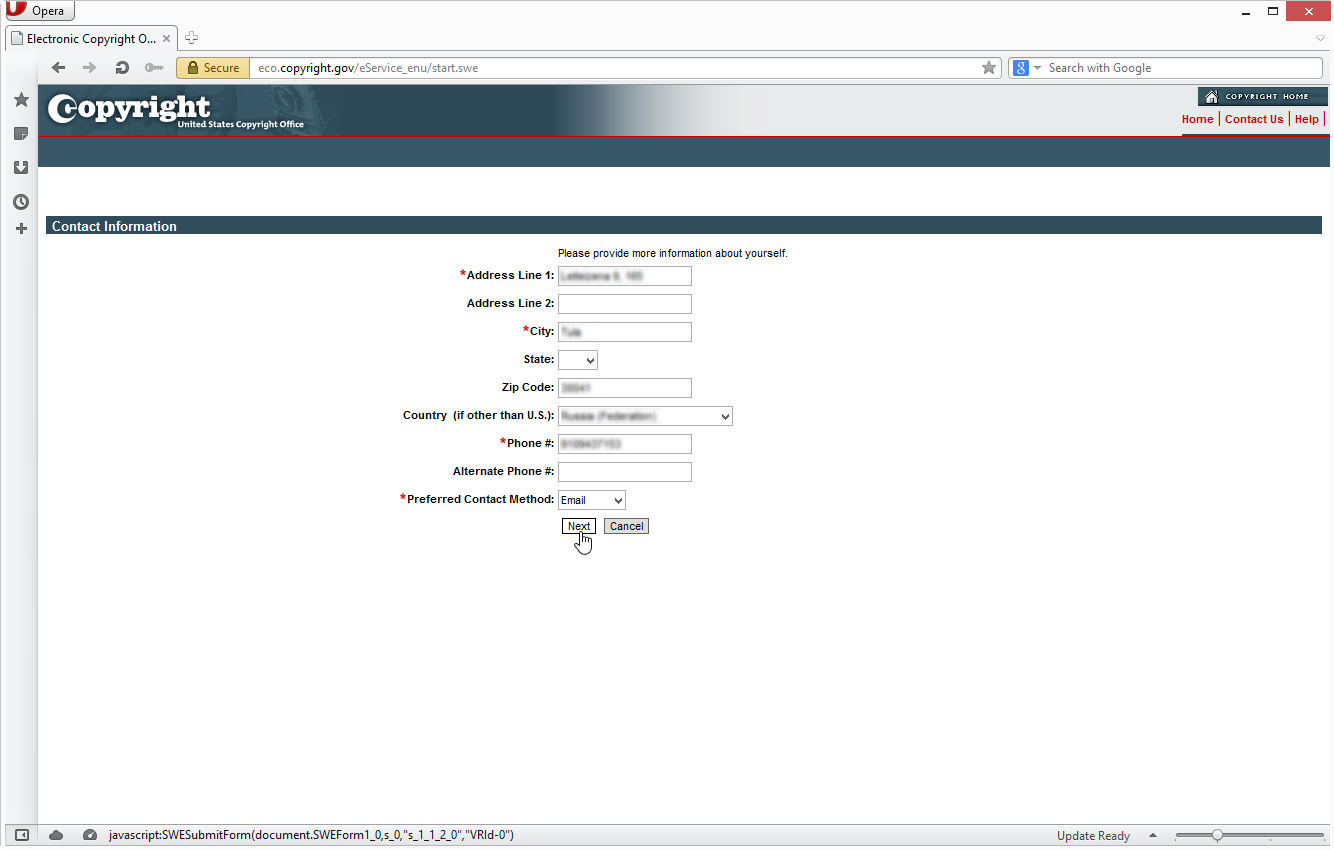The width and height of the screenshot is (1334, 850).
Task: Go back with the back arrow
Action: (58, 68)
